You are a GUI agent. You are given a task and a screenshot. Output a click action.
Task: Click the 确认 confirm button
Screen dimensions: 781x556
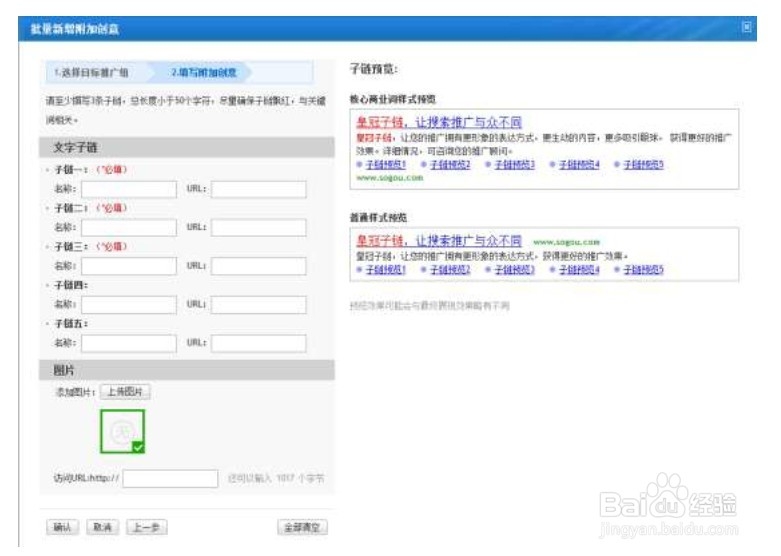tap(62, 527)
